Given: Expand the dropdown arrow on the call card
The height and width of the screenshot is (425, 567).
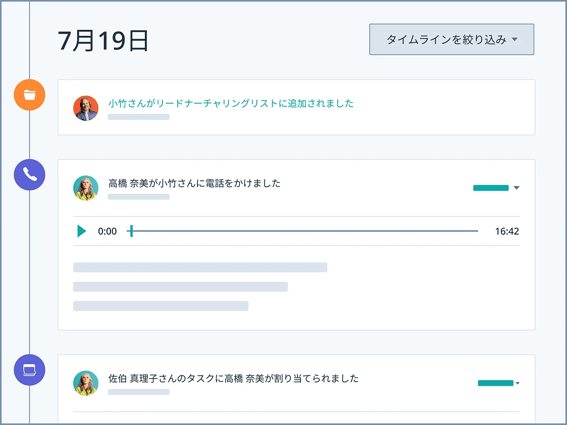Looking at the screenshot, I should pos(516,188).
